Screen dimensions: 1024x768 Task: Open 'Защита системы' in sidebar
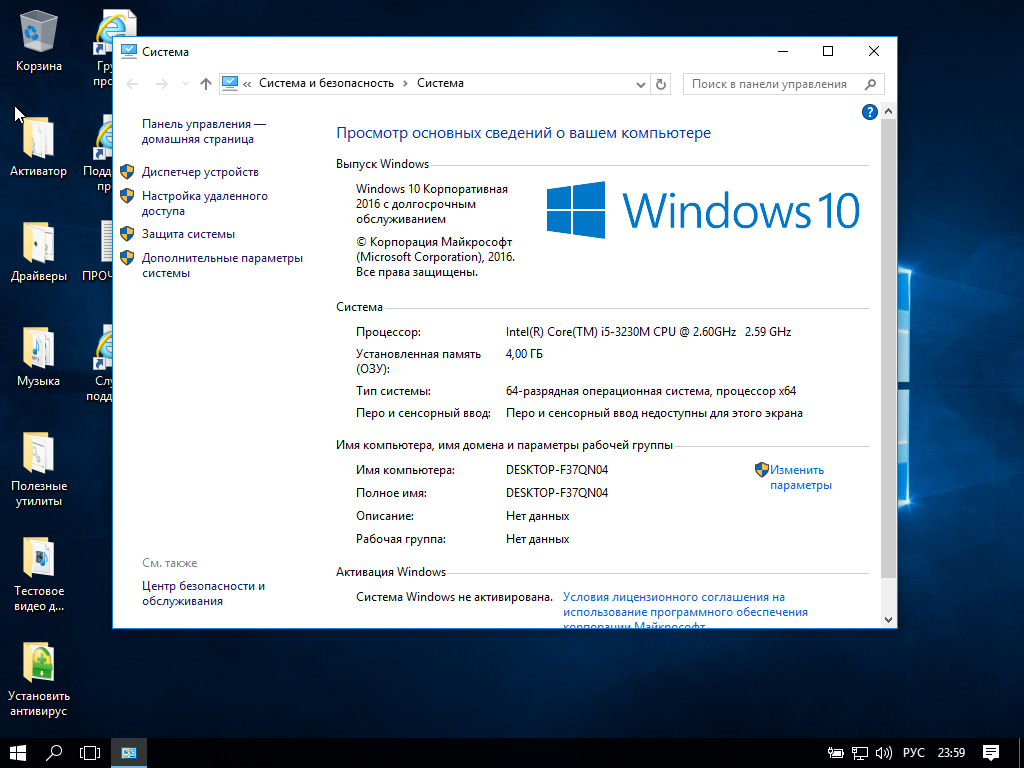tap(188, 234)
